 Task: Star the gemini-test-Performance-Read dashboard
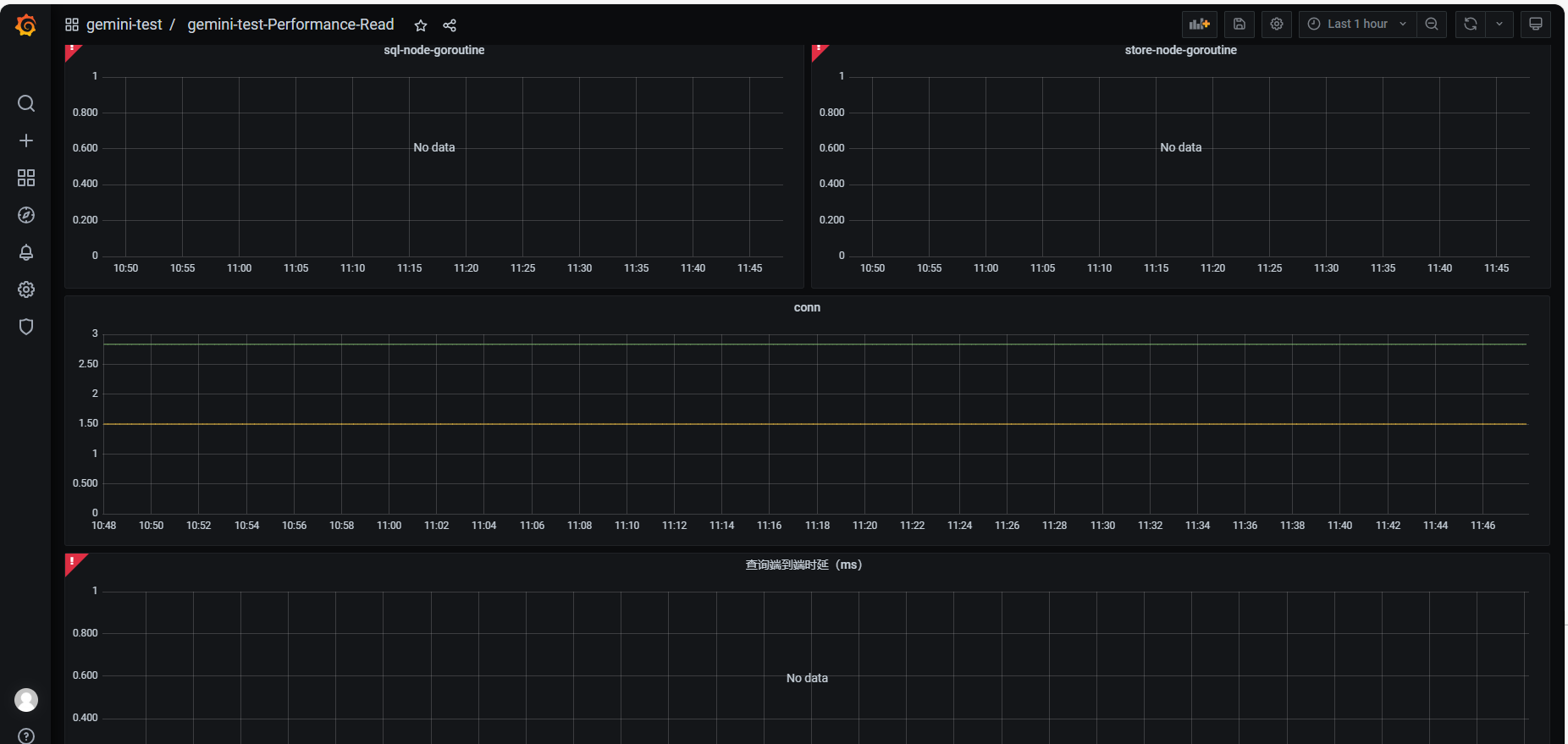click(x=421, y=25)
